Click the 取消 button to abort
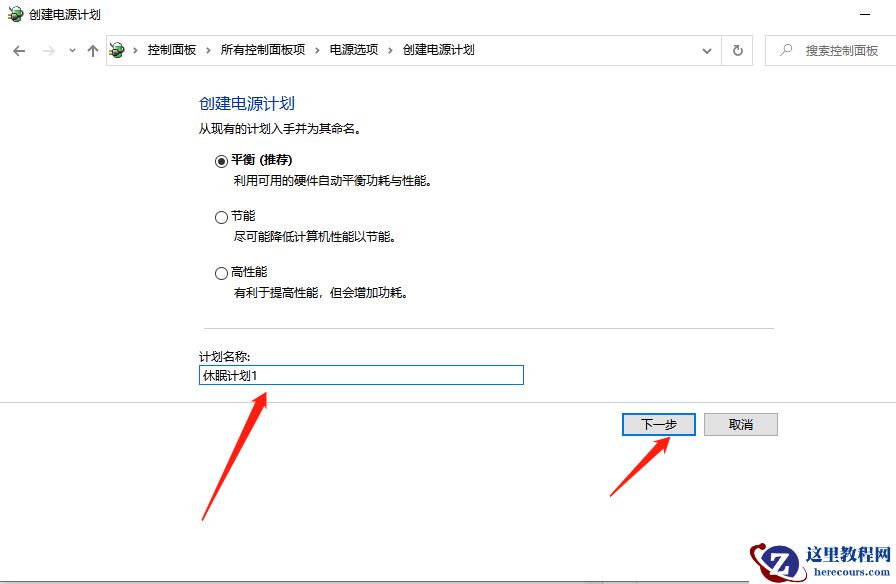Viewport: 896px width, 584px height. point(740,424)
